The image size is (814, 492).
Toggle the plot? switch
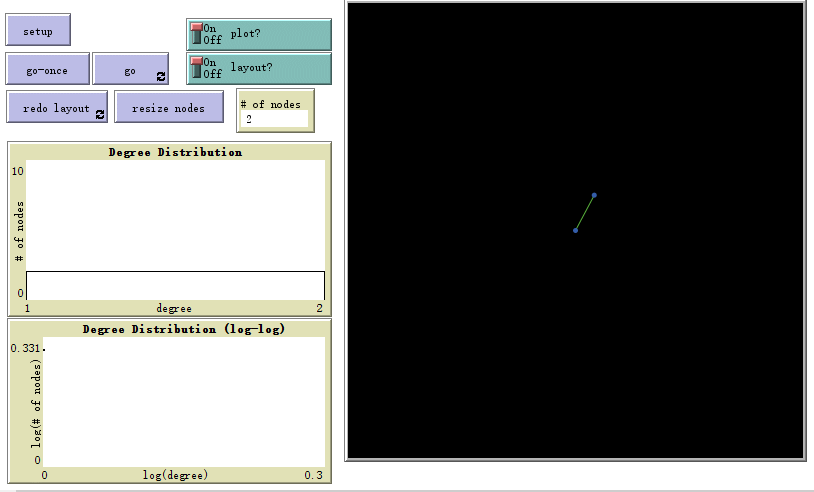259,35
